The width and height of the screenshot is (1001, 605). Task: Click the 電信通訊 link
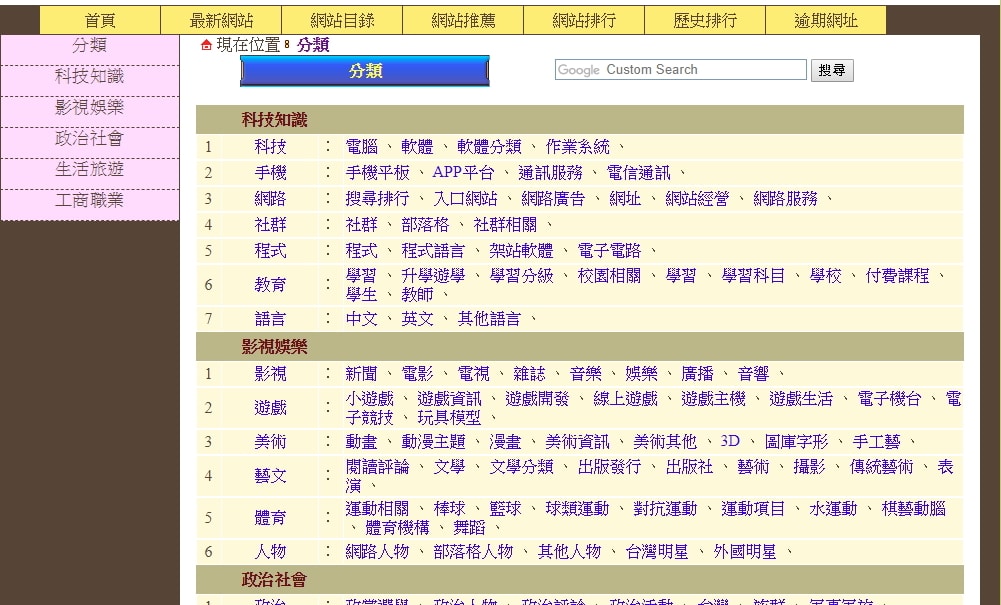(638, 173)
